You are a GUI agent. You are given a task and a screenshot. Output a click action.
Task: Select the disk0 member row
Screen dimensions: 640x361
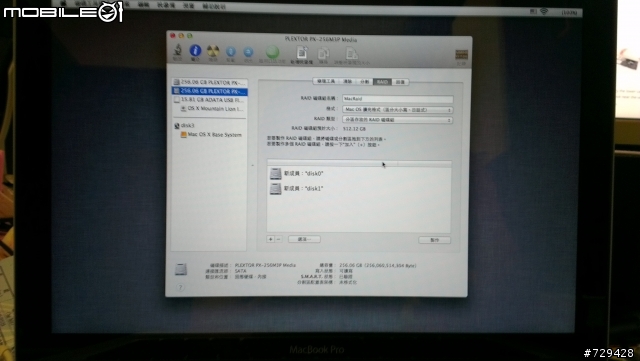pyautogui.click(x=359, y=174)
